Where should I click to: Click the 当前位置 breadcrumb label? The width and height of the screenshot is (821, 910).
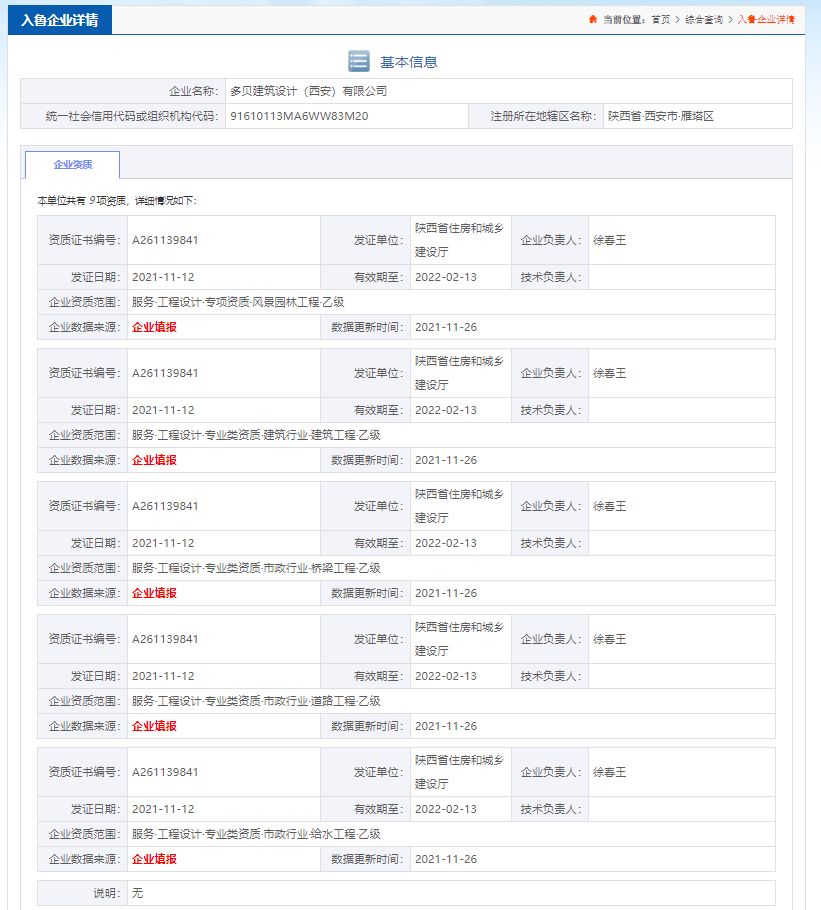(624, 20)
